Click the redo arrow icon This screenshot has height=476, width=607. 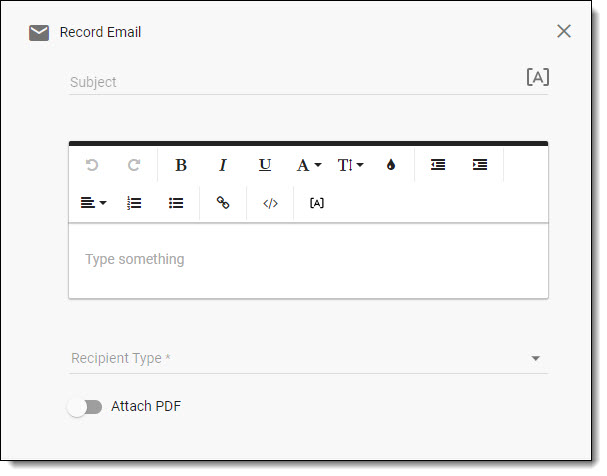click(x=134, y=165)
